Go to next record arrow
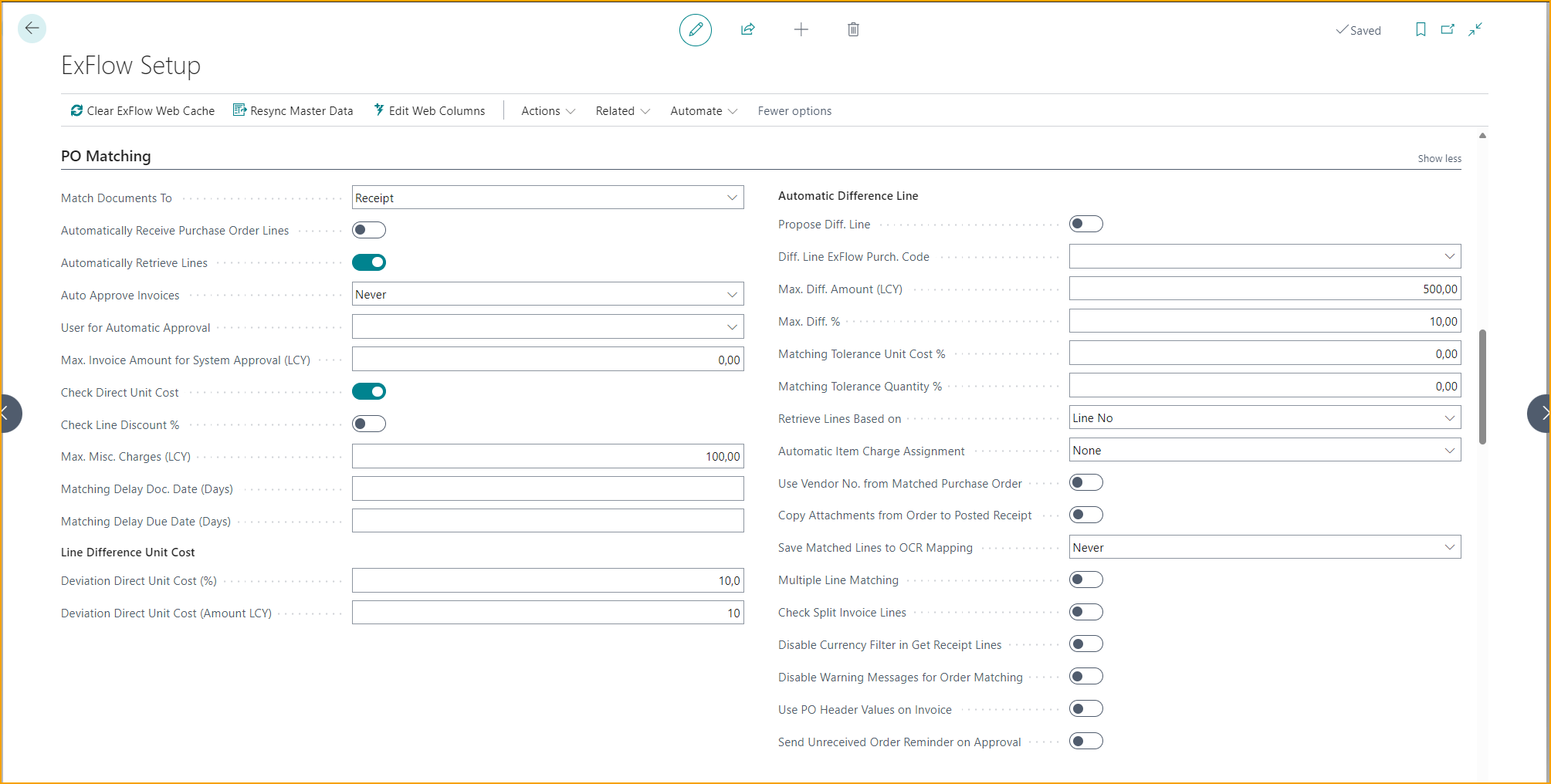1551x784 pixels. pyautogui.click(x=1540, y=414)
